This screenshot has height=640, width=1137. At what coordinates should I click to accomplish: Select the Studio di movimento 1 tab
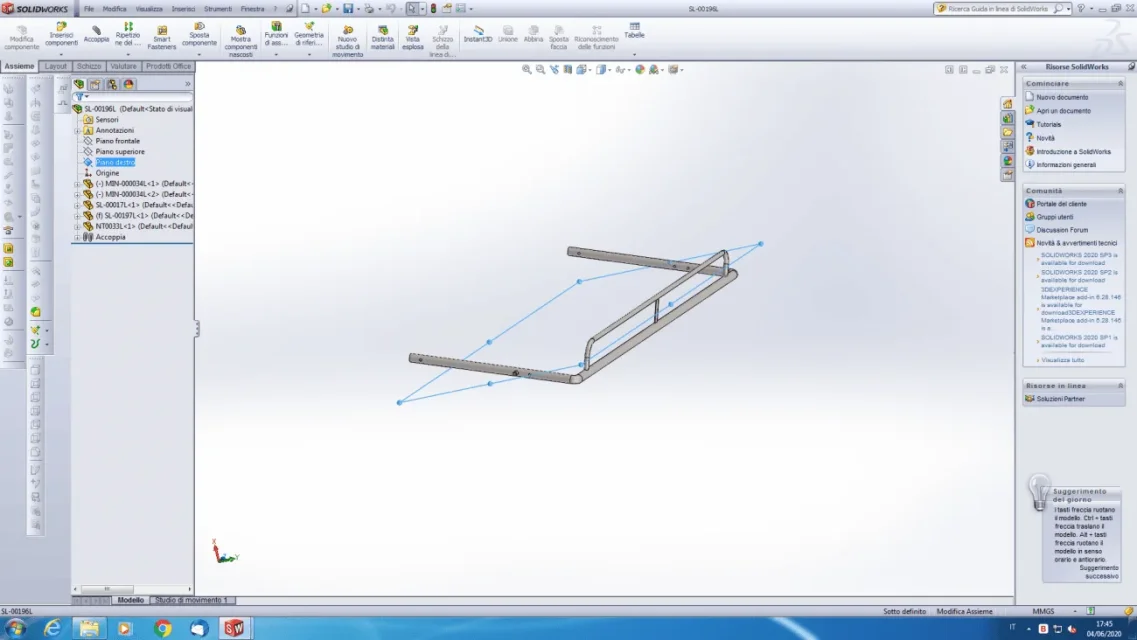tap(191, 600)
